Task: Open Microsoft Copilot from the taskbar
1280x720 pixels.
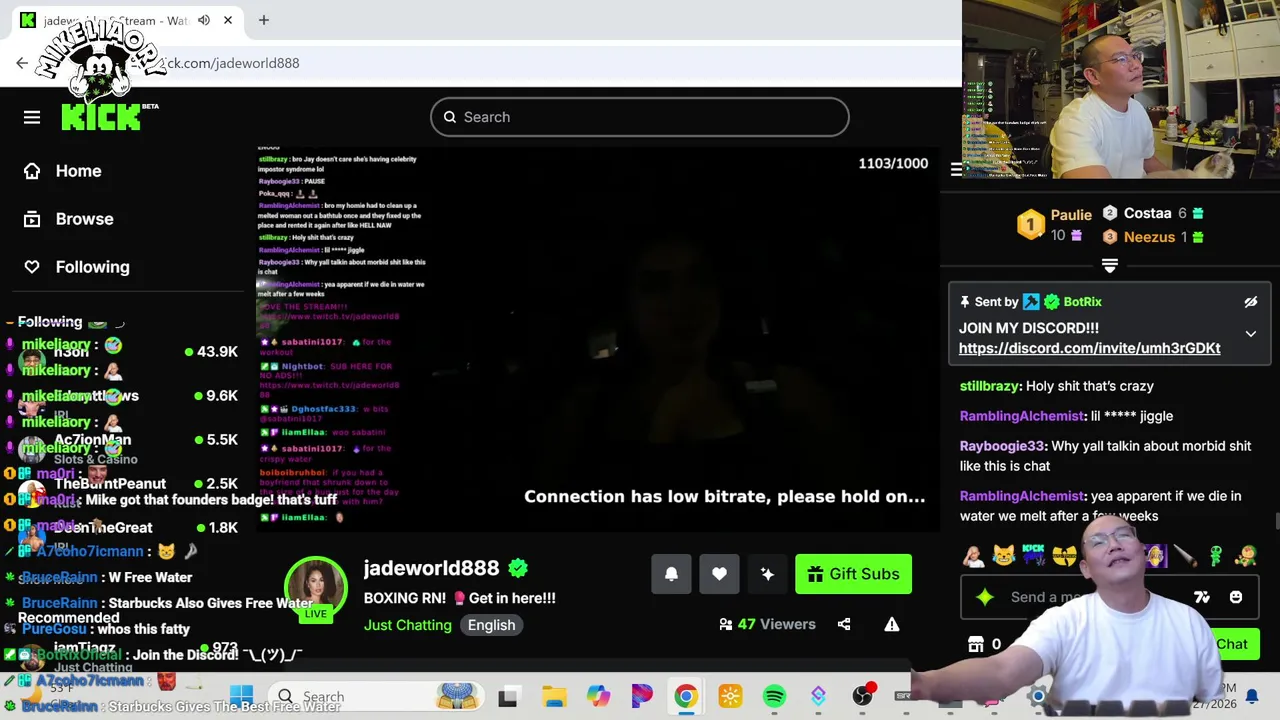Action: click(598, 696)
